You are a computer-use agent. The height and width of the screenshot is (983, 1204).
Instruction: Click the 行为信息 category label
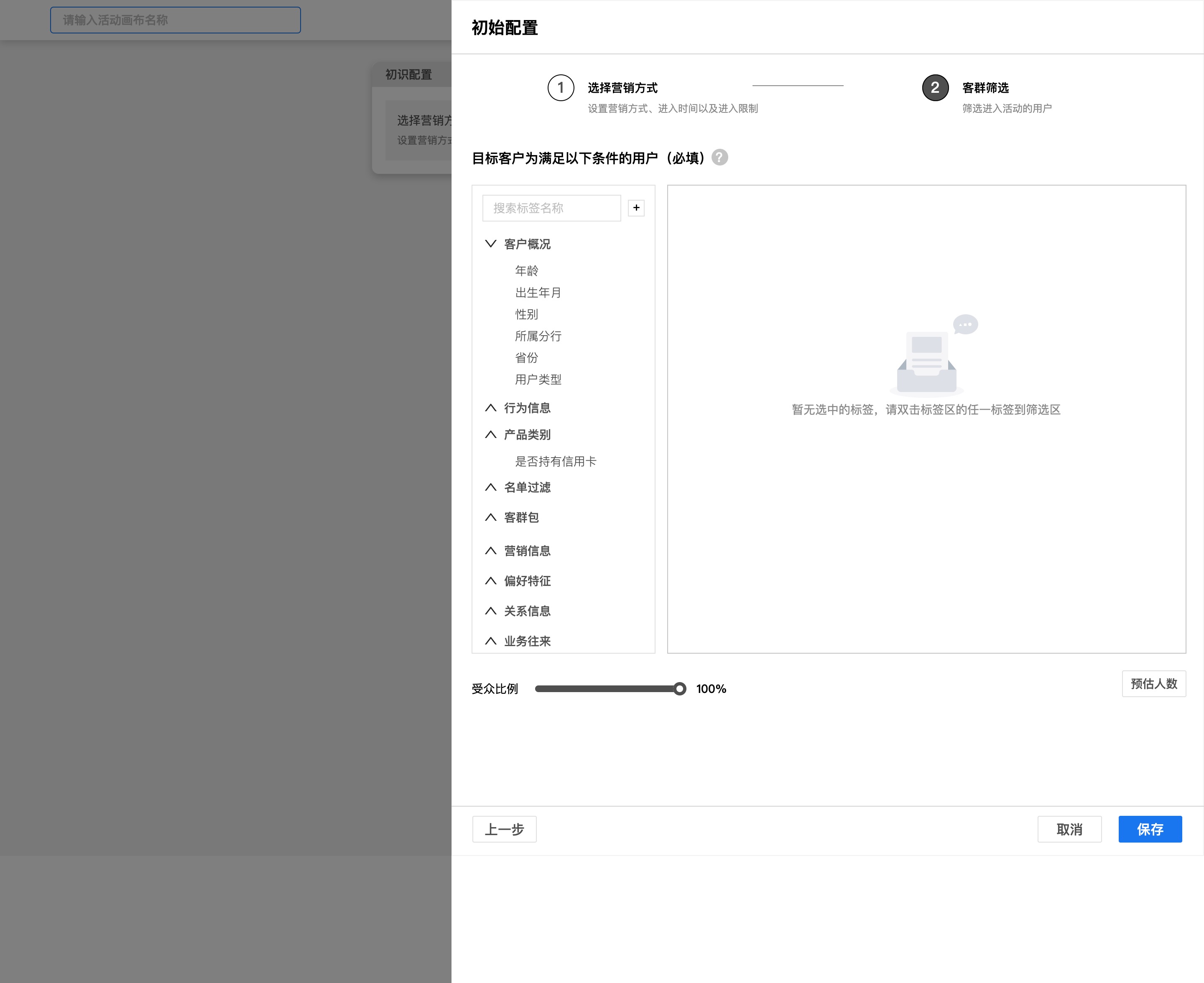click(x=527, y=407)
